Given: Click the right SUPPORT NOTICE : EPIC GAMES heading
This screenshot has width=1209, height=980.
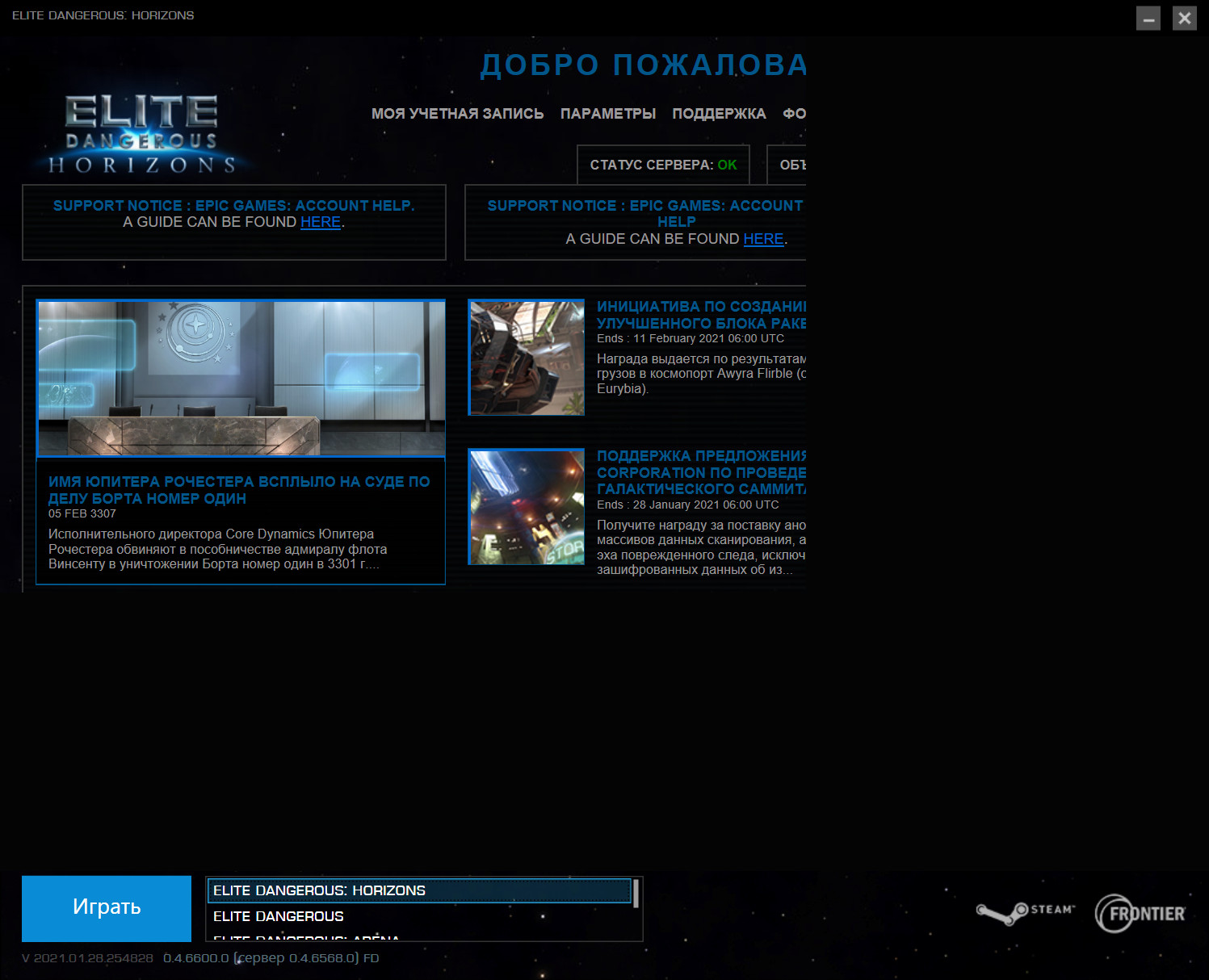Looking at the screenshot, I should [646, 213].
